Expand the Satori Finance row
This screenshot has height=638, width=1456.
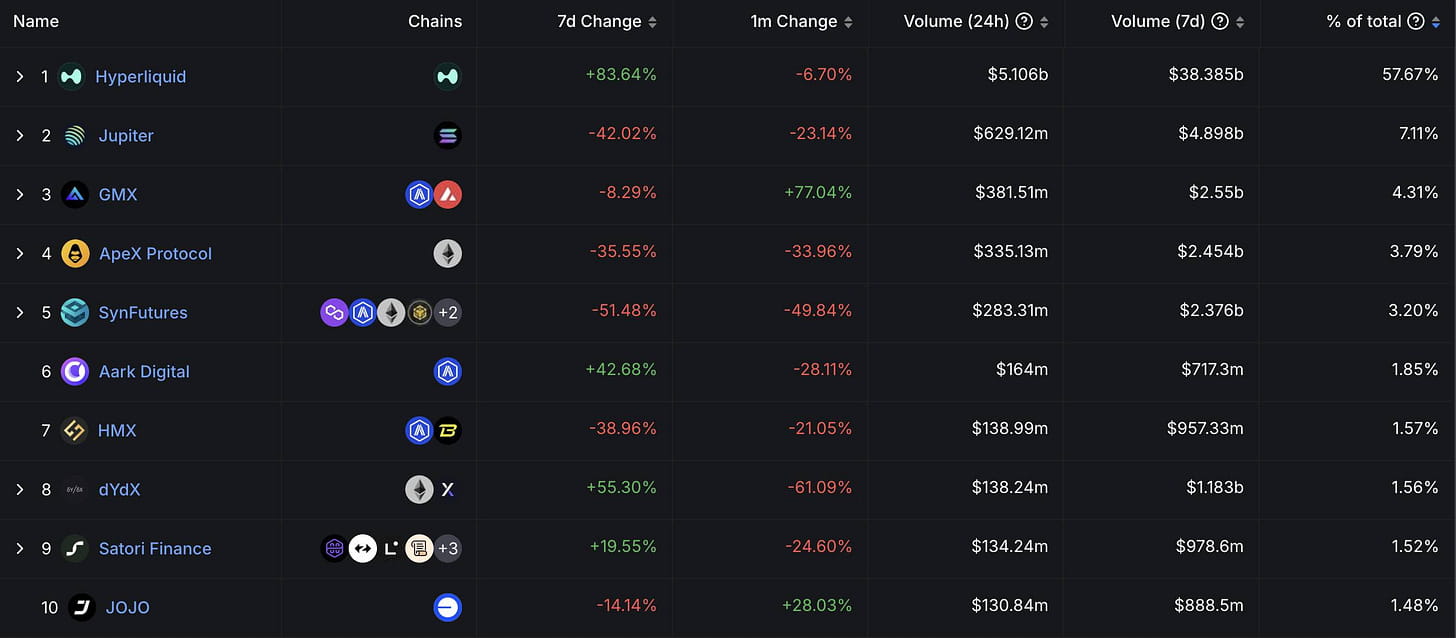pyautogui.click(x=19, y=548)
